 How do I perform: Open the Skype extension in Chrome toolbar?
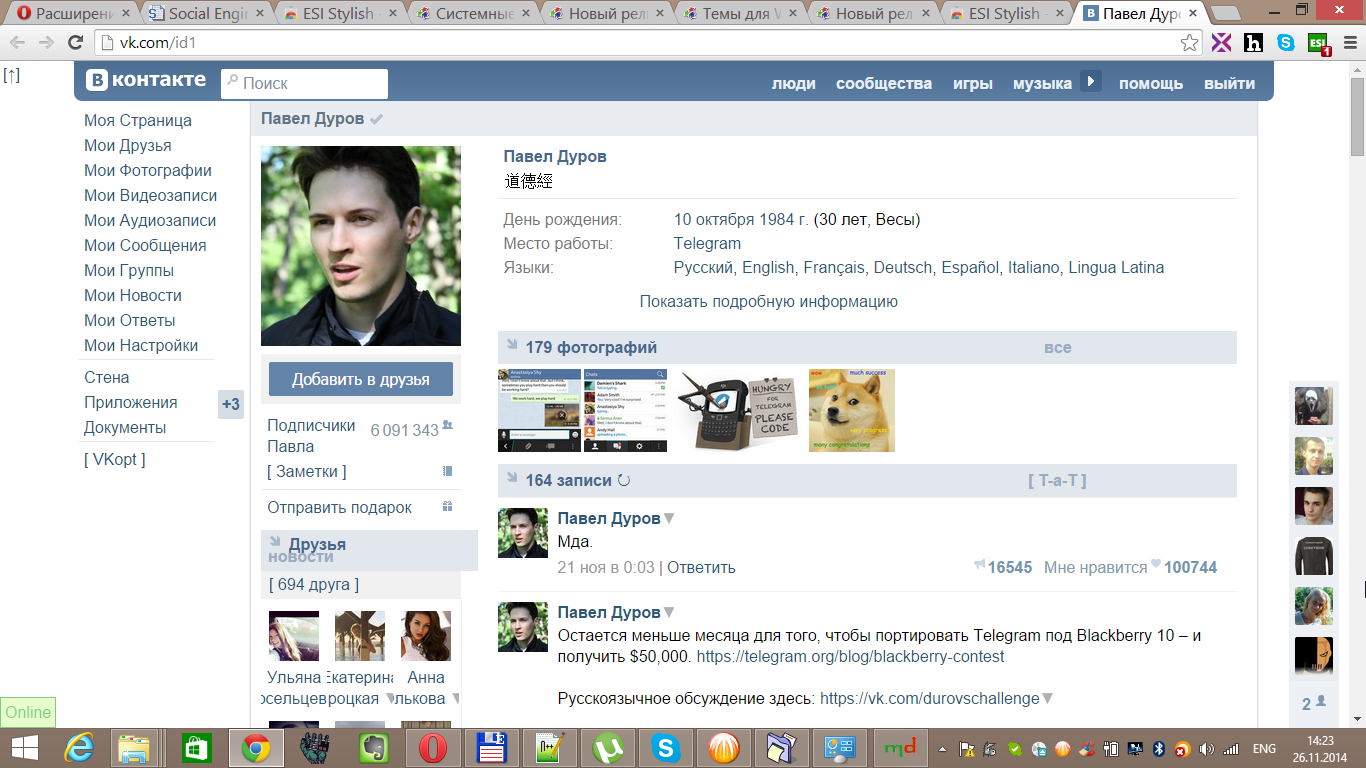[x=1286, y=42]
